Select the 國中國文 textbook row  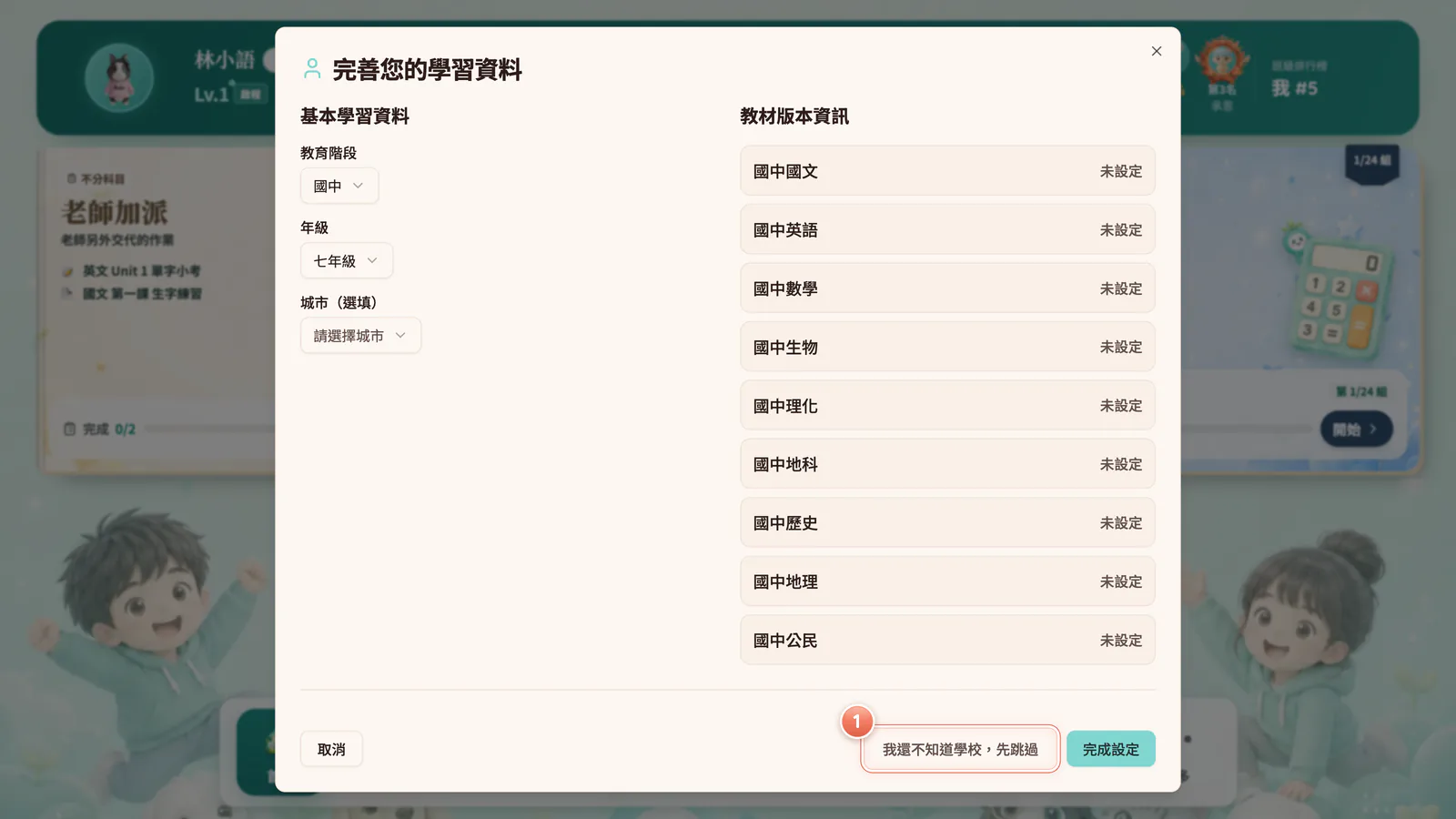click(947, 171)
